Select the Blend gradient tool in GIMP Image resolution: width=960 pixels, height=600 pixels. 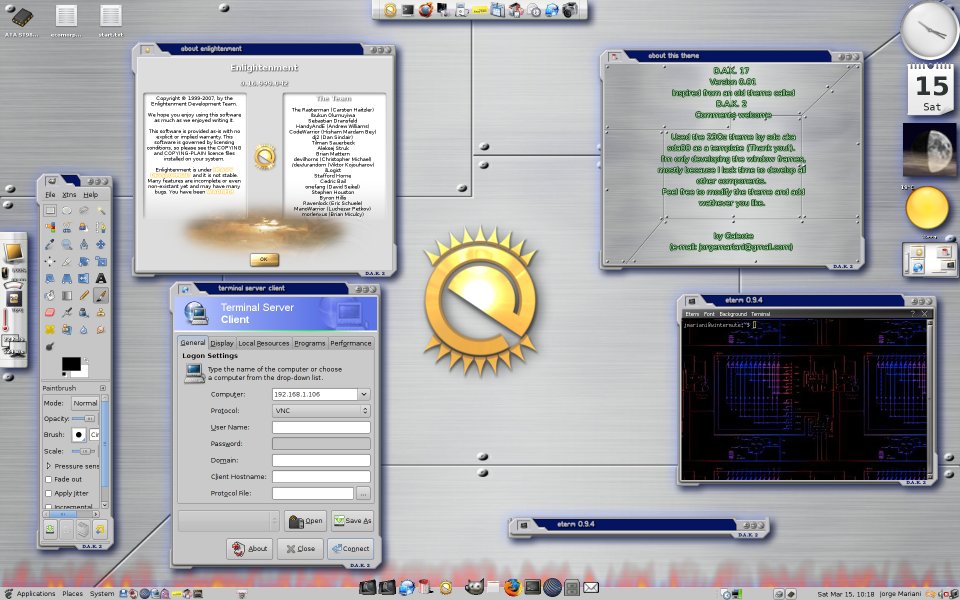pyautogui.click(x=67, y=295)
